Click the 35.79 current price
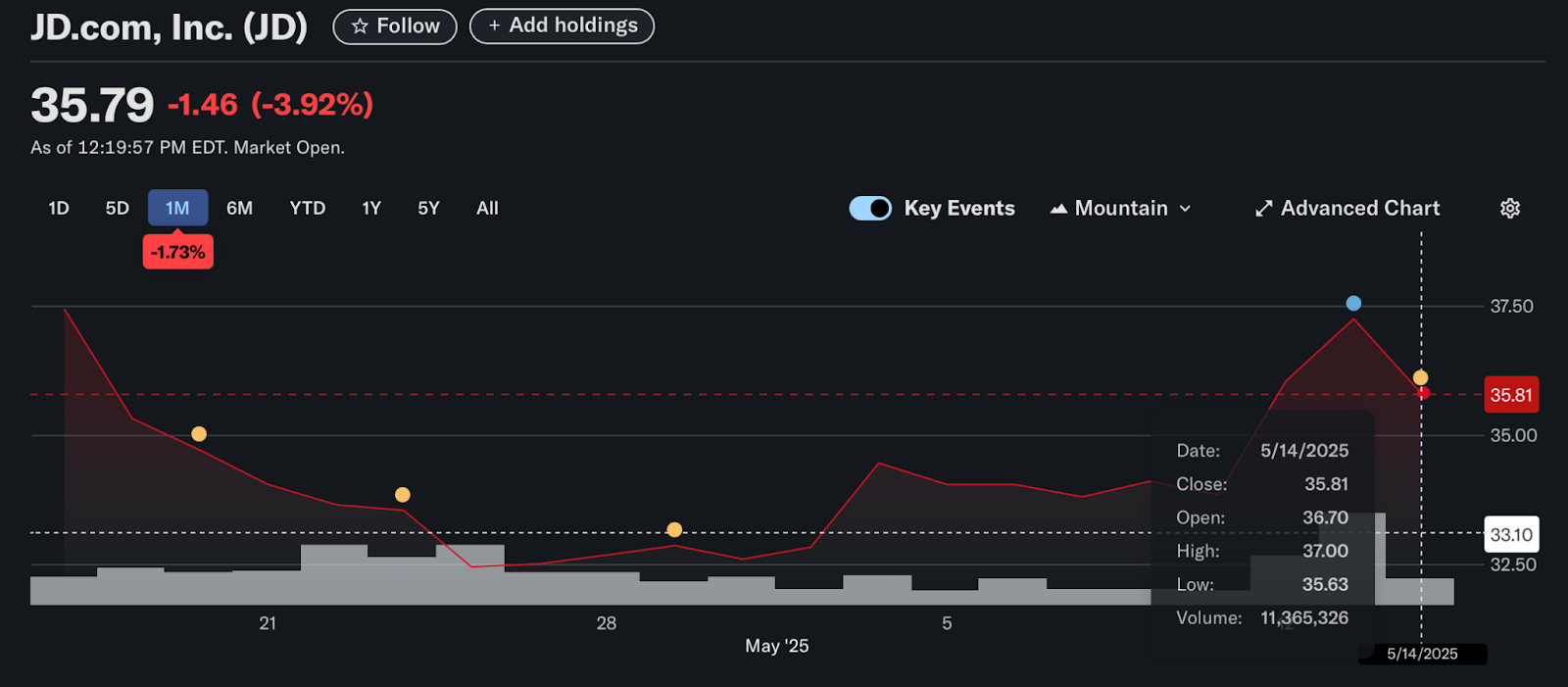 click(92, 105)
